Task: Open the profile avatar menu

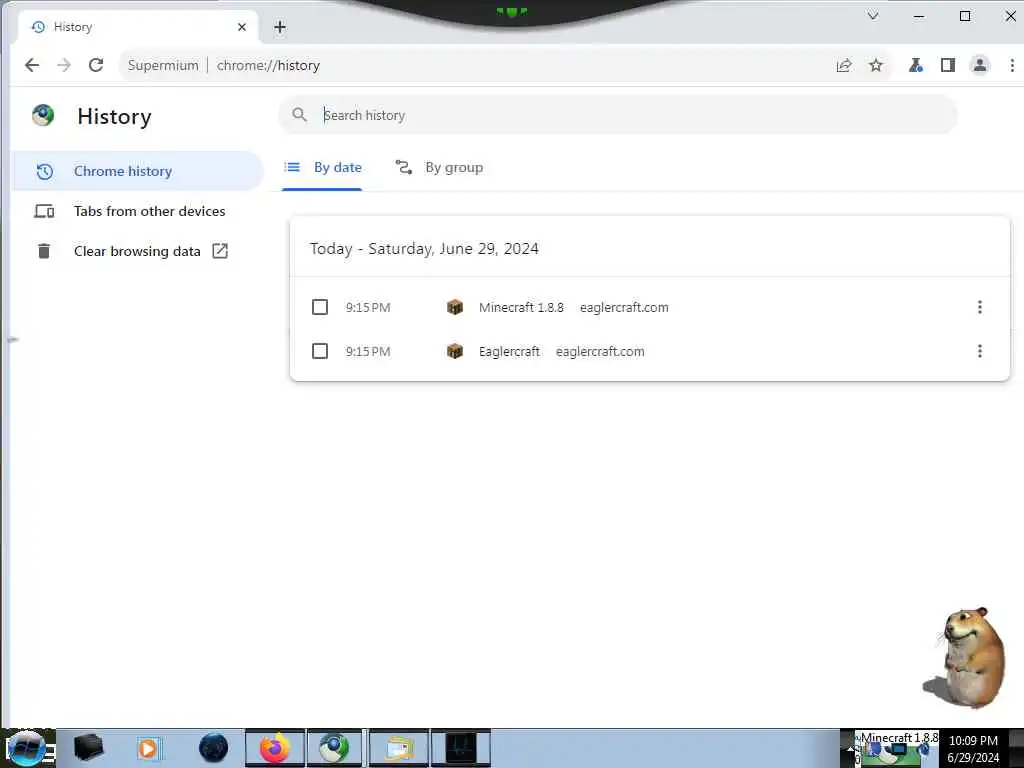Action: [980, 65]
